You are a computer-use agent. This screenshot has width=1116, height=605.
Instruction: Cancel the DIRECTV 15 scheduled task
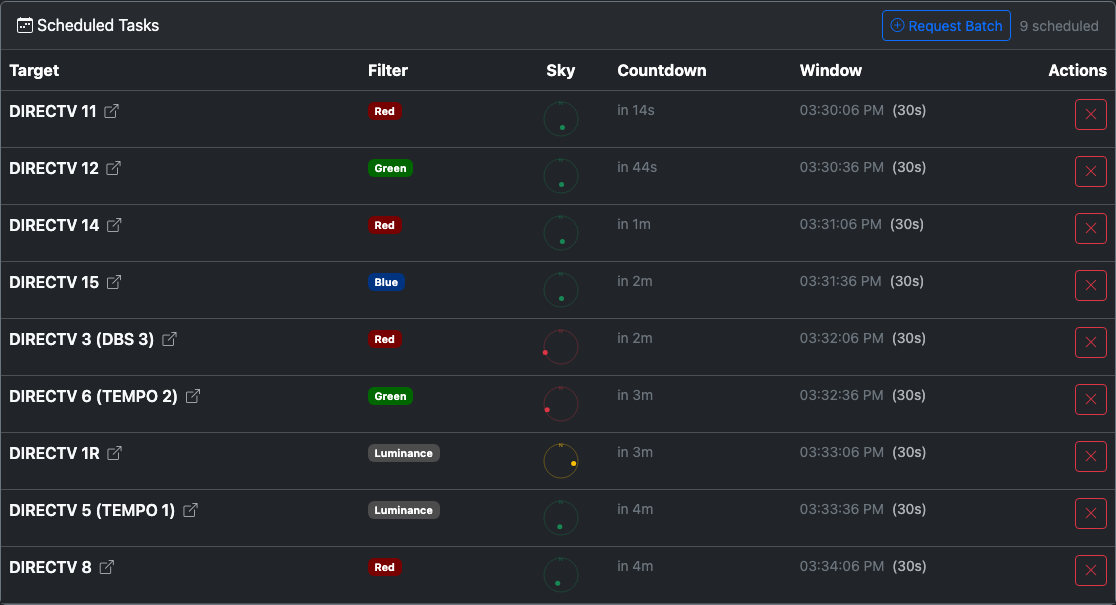[1090, 285]
